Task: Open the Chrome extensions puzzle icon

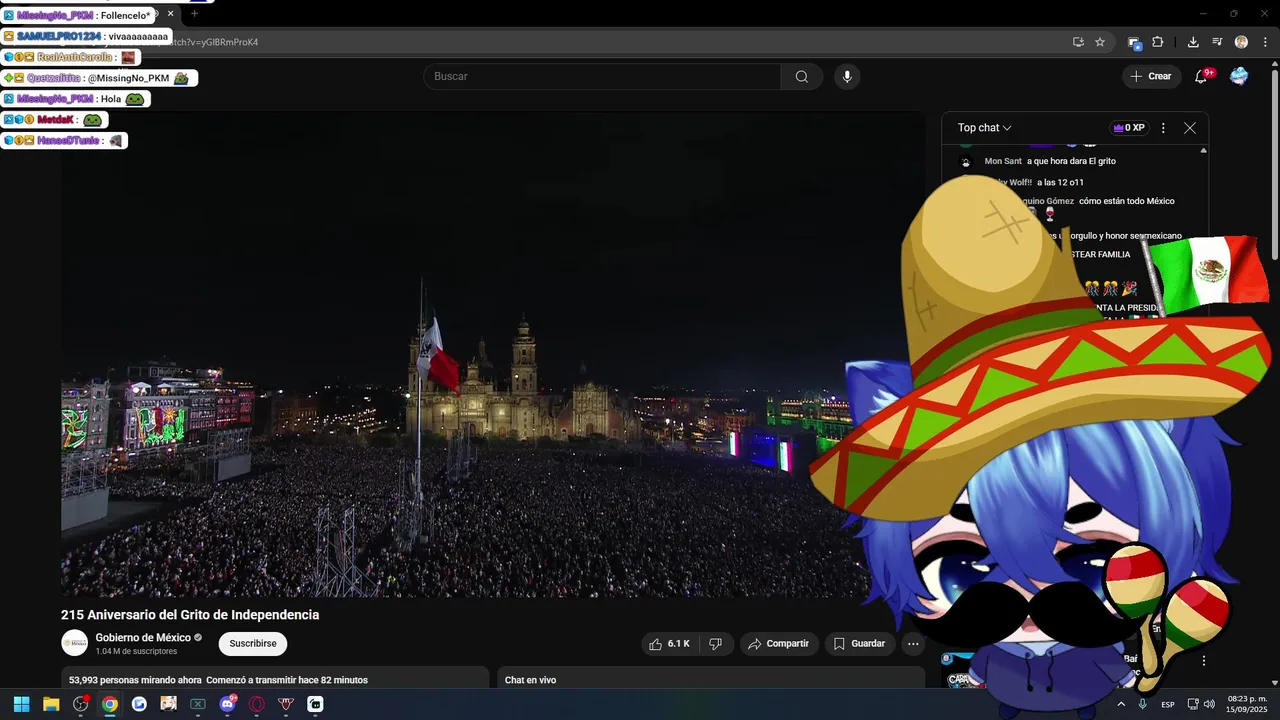Action: coord(1157,42)
